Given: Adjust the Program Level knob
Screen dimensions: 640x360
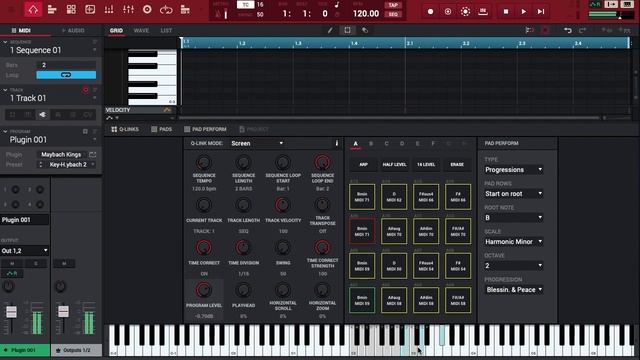Looking at the screenshot, I should click(x=204, y=290).
